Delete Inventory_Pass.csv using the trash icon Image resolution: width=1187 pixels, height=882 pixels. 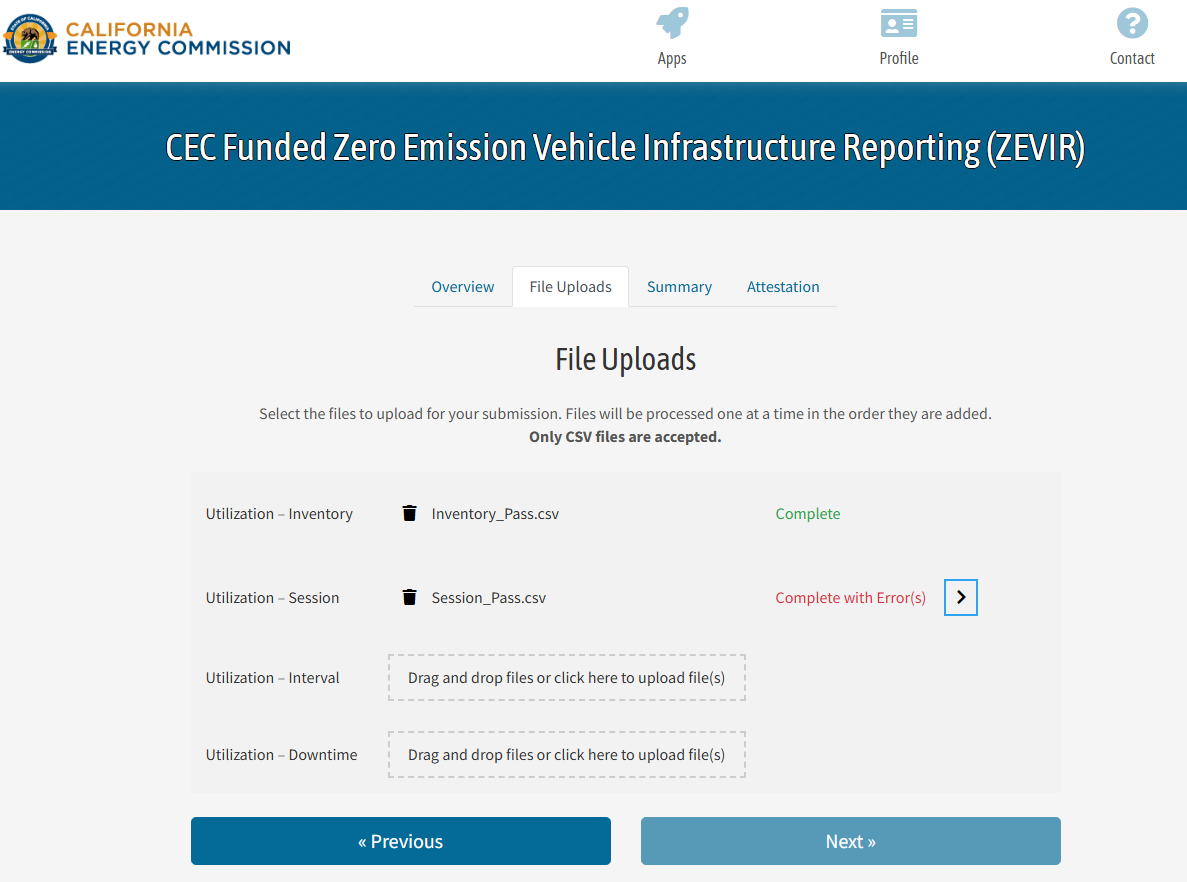(409, 513)
